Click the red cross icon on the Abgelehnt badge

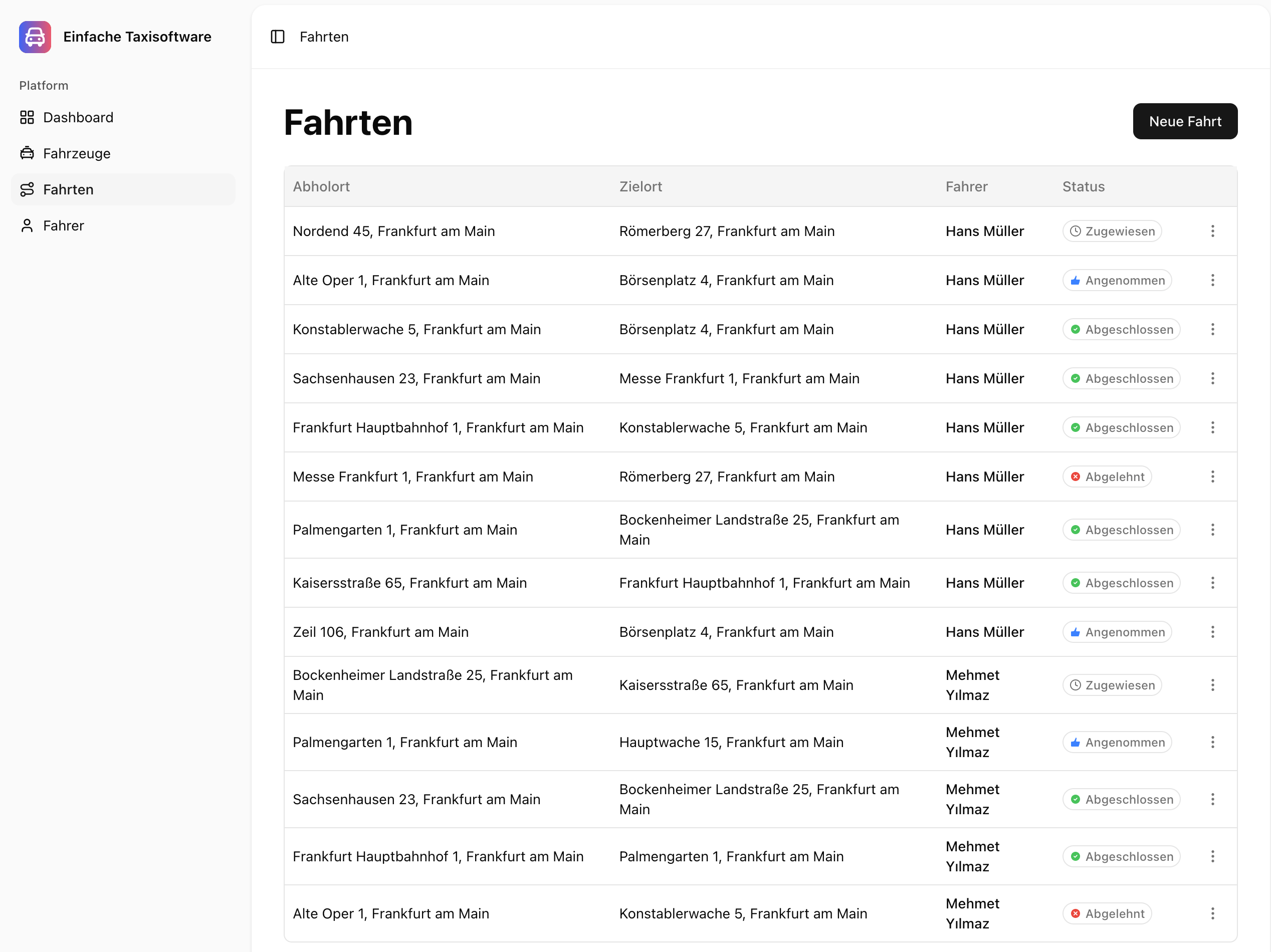pyautogui.click(x=1076, y=477)
